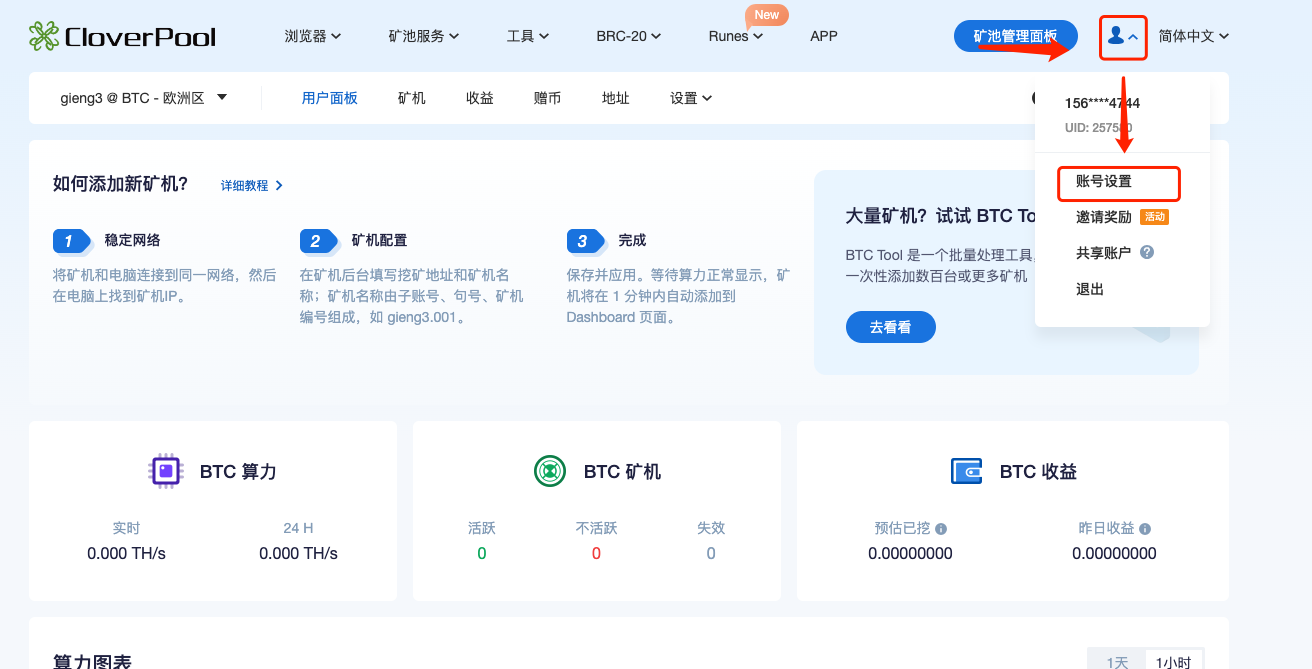The height and width of the screenshot is (669, 1312).
Task: Click the phone number 156****4744
Action: (1102, 103)
